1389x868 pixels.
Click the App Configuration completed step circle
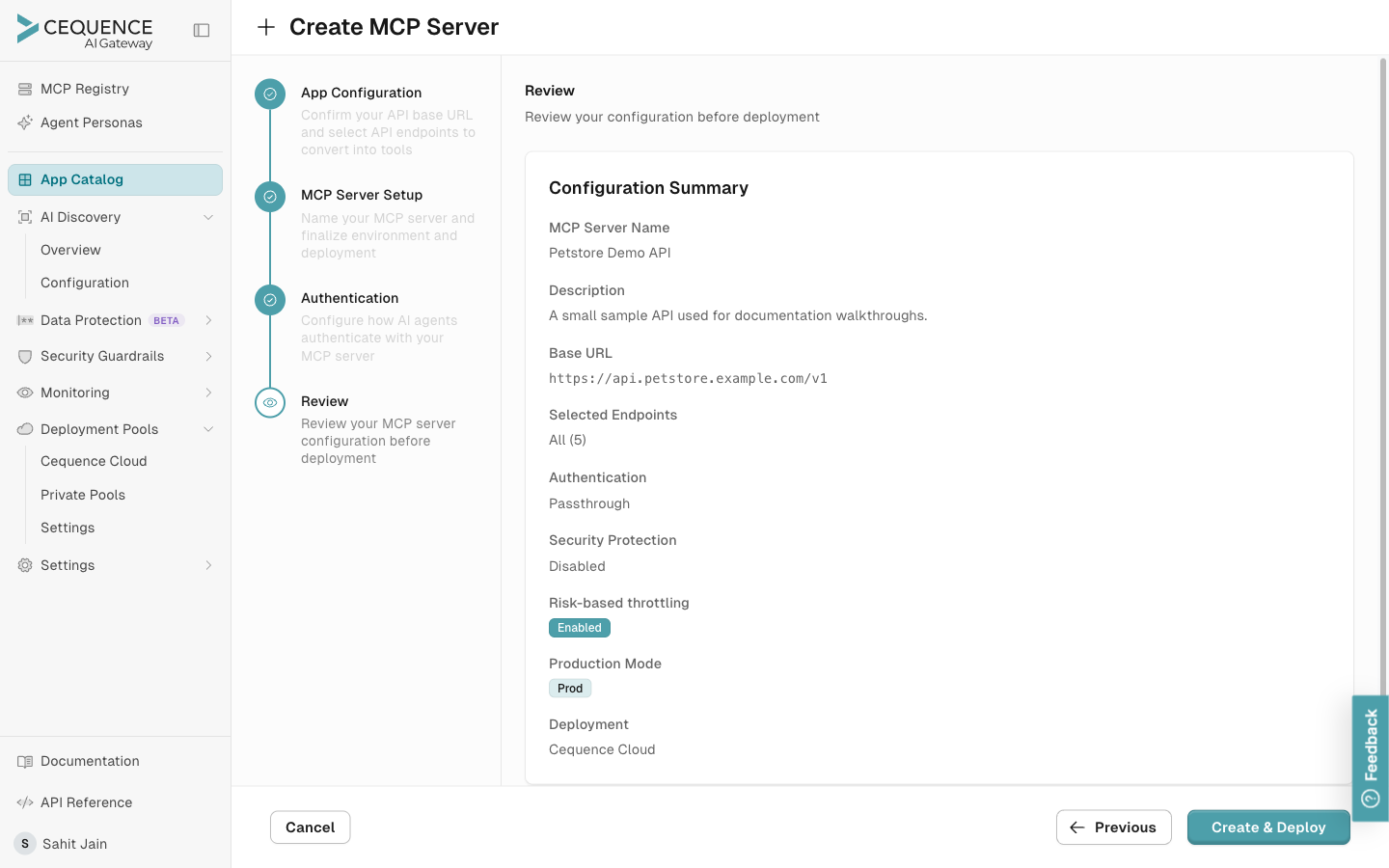click(270, 94)
